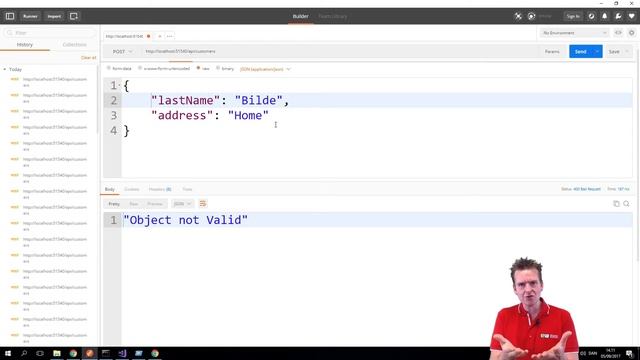Open a new window icon
The width and height of the screenshot is (640, 360).
[x=74, y=16]
